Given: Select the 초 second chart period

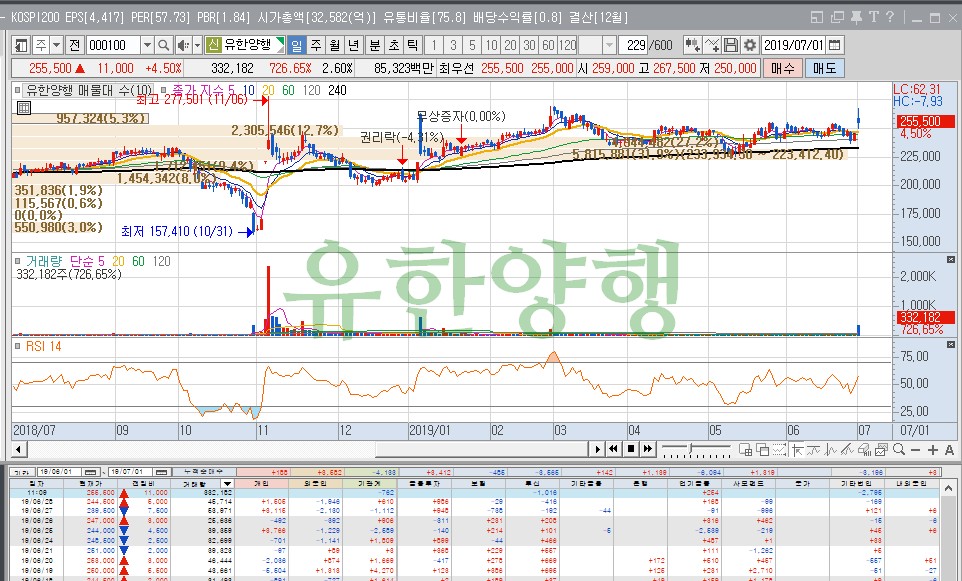Looking at the screenshot, I should coord(393,45).
